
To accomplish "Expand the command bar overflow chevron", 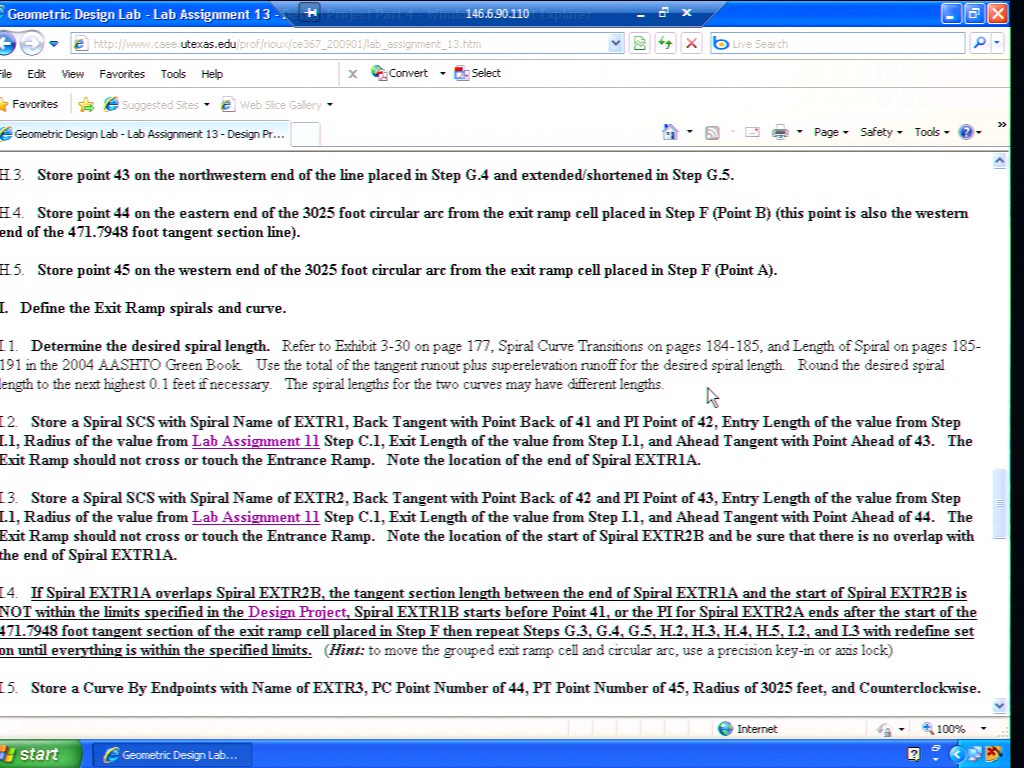I will click(1002, 125).
